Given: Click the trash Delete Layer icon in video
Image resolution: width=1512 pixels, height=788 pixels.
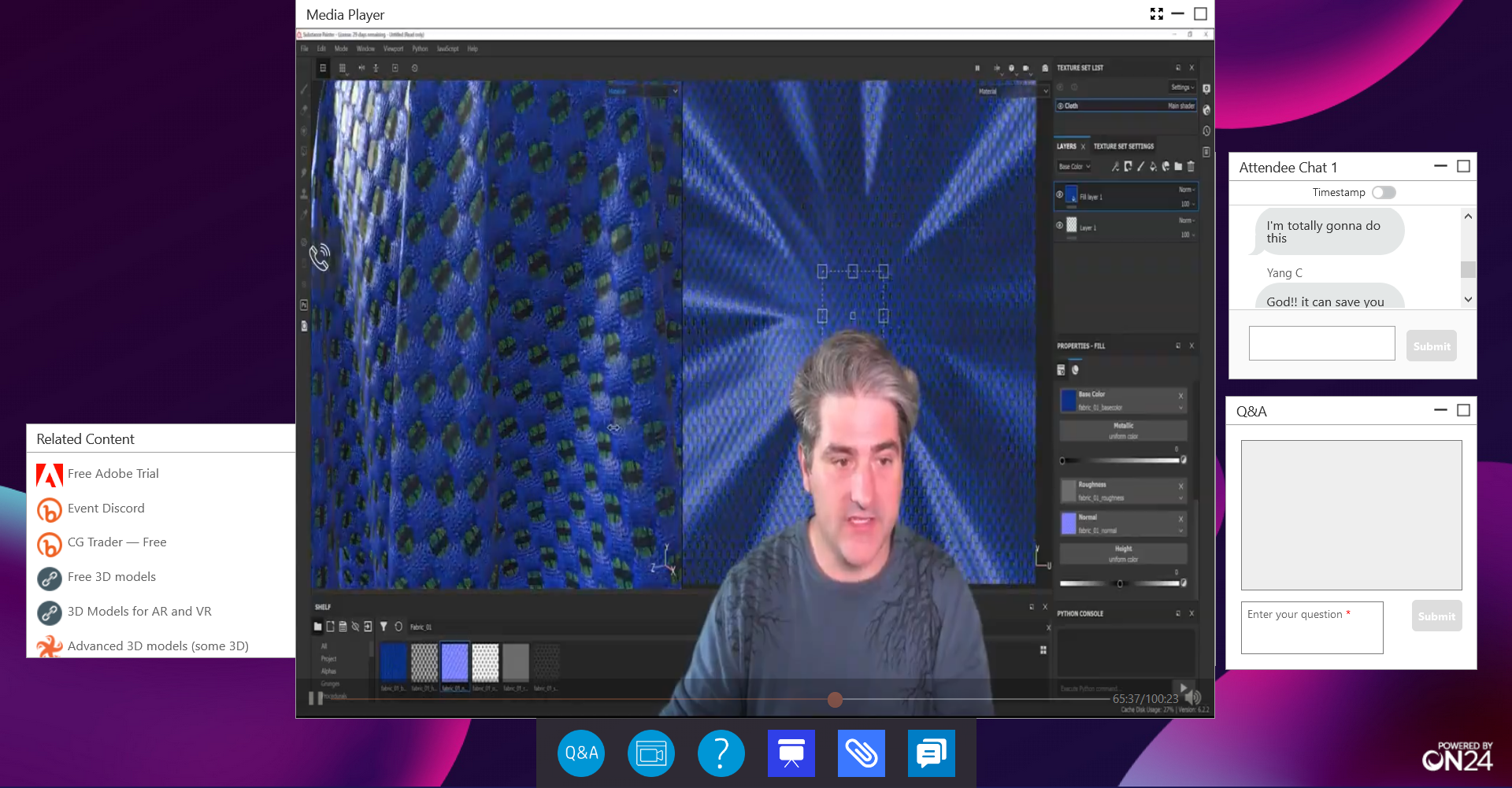Looking at the screenshot, I should tap(1191, 167).
